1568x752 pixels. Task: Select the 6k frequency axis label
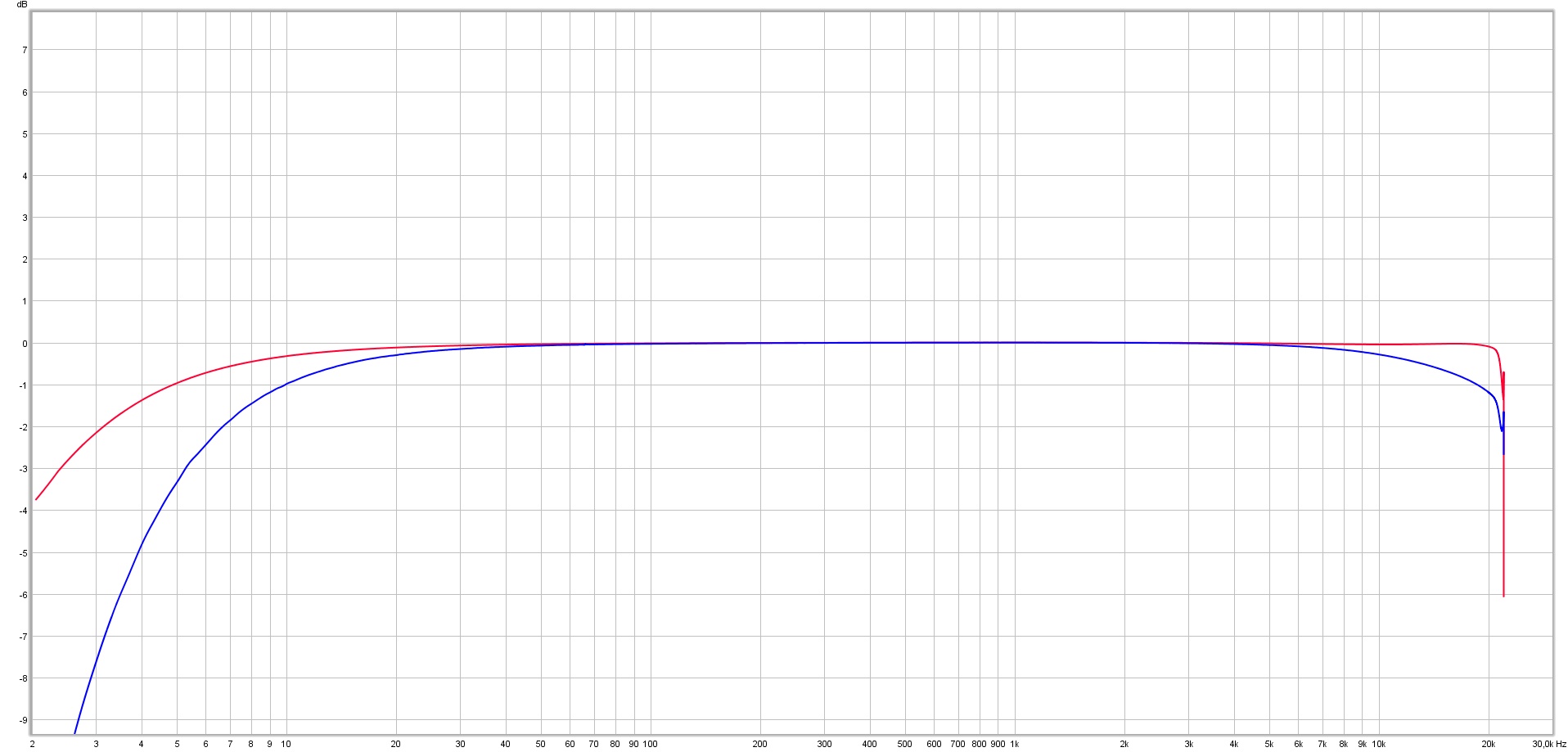(1298, 744)
